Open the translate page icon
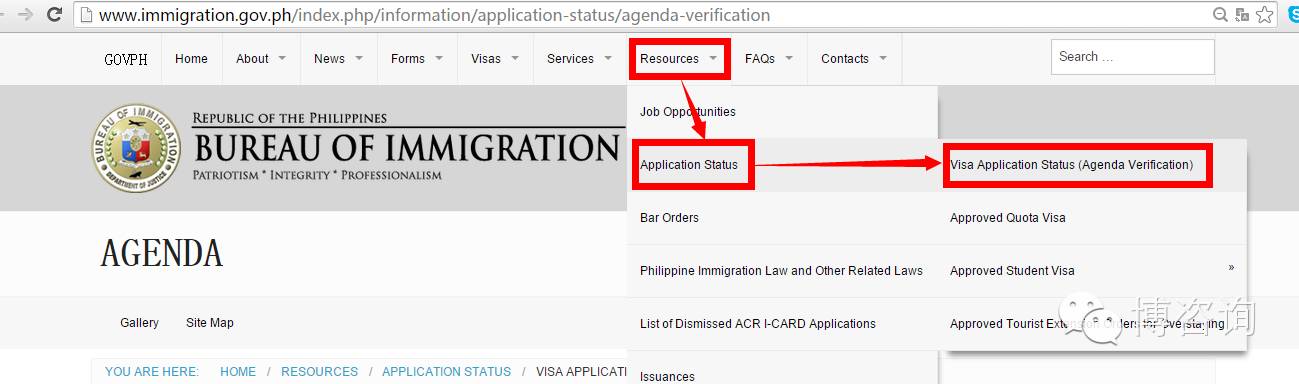The width and height of the screenshot is (1299, 384). click(x=1242, y=15)
